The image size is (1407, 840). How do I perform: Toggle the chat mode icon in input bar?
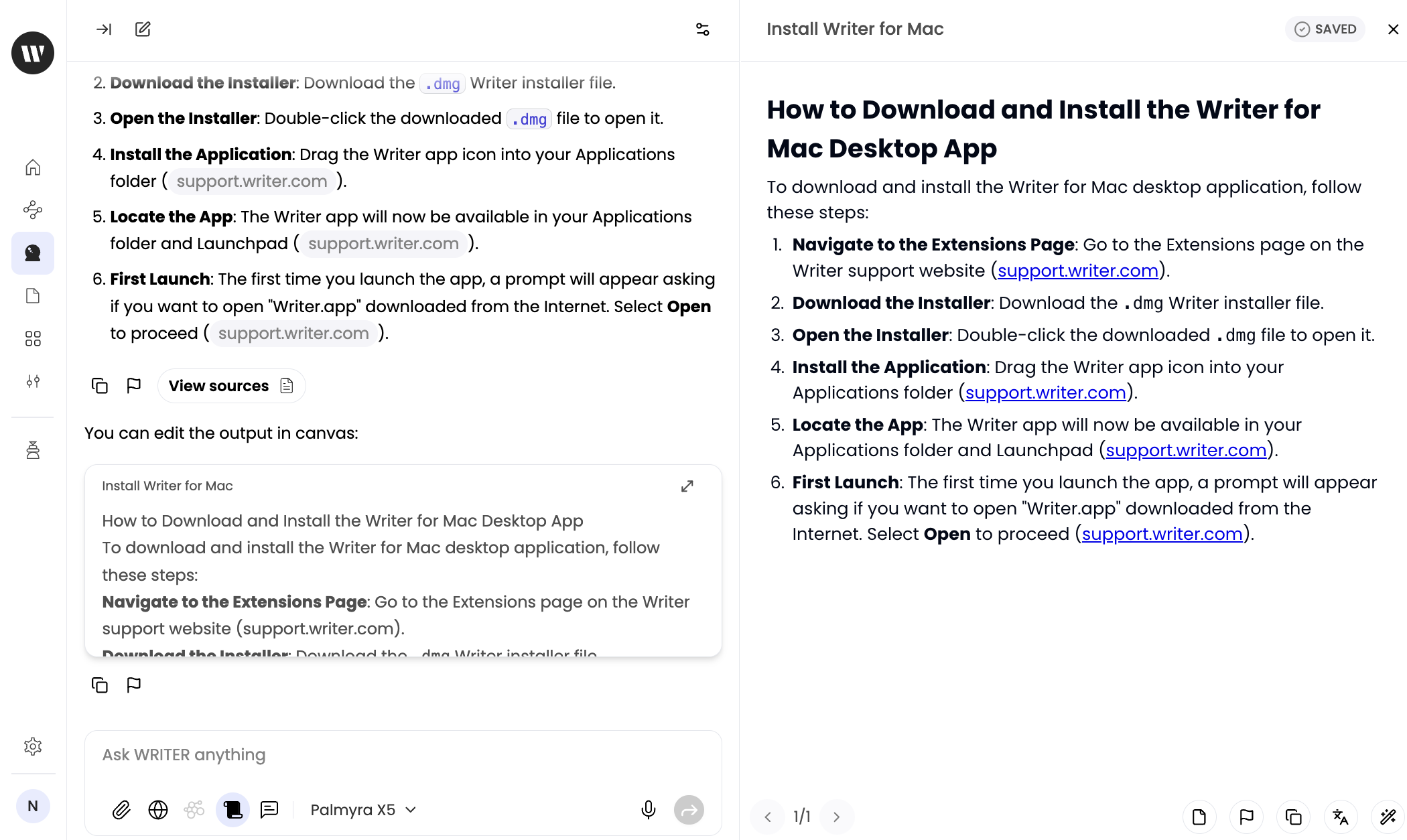(269, 810)
